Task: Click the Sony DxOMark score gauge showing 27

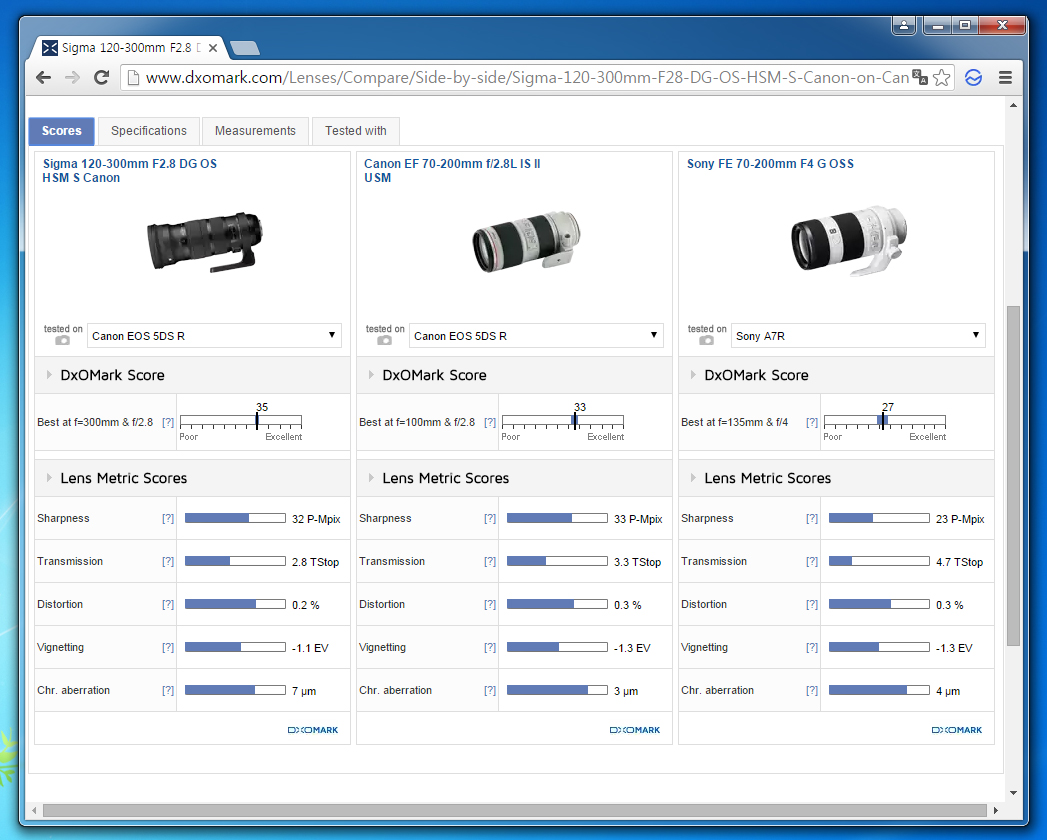Action: point(885,421)
